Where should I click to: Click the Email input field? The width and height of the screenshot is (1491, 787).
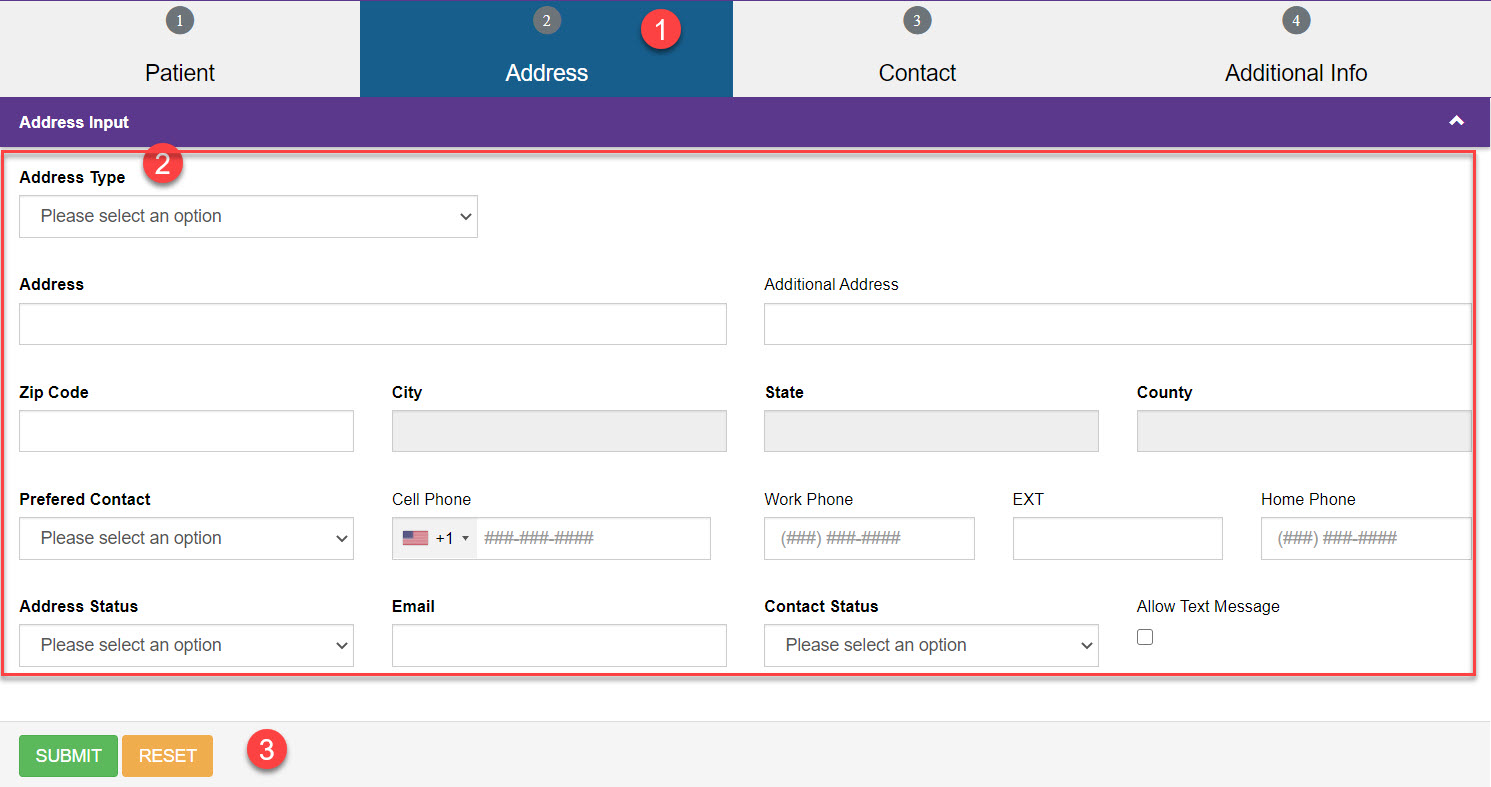click(x=559, y=645)
